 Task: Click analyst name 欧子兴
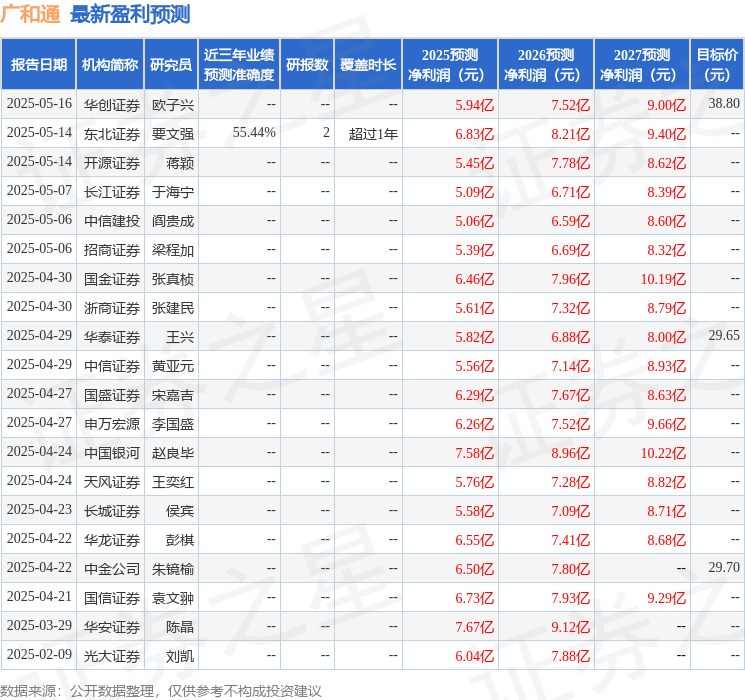point(173,105)
